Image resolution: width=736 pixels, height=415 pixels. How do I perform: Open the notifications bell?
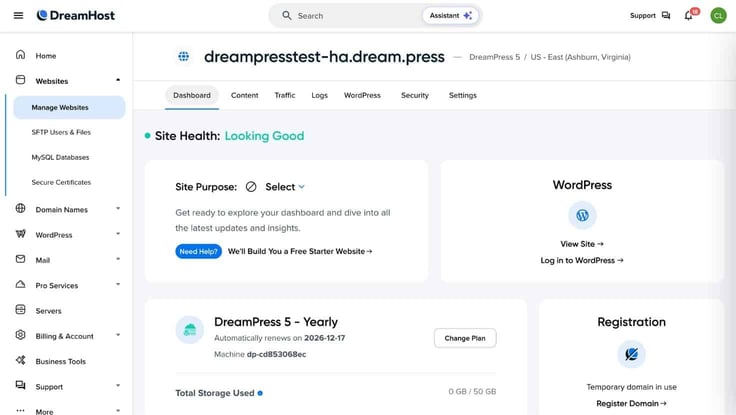tap(688, 15)
